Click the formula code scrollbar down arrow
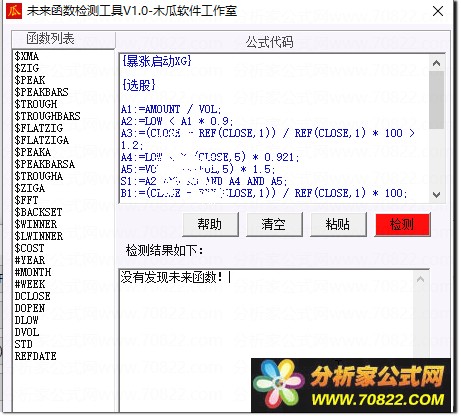This screenshot has width=461, height=416. tap(436, 194)
